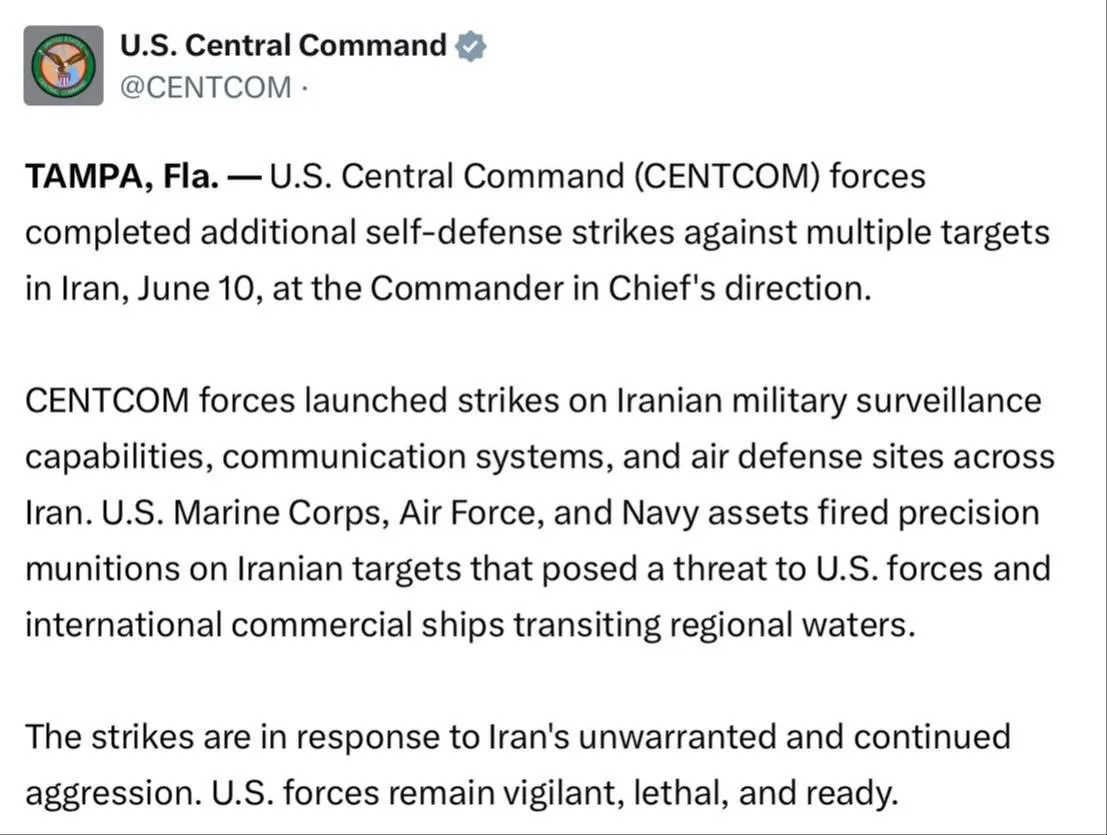Click the U.S. Central Command profile avatar

tap(64, 66)
